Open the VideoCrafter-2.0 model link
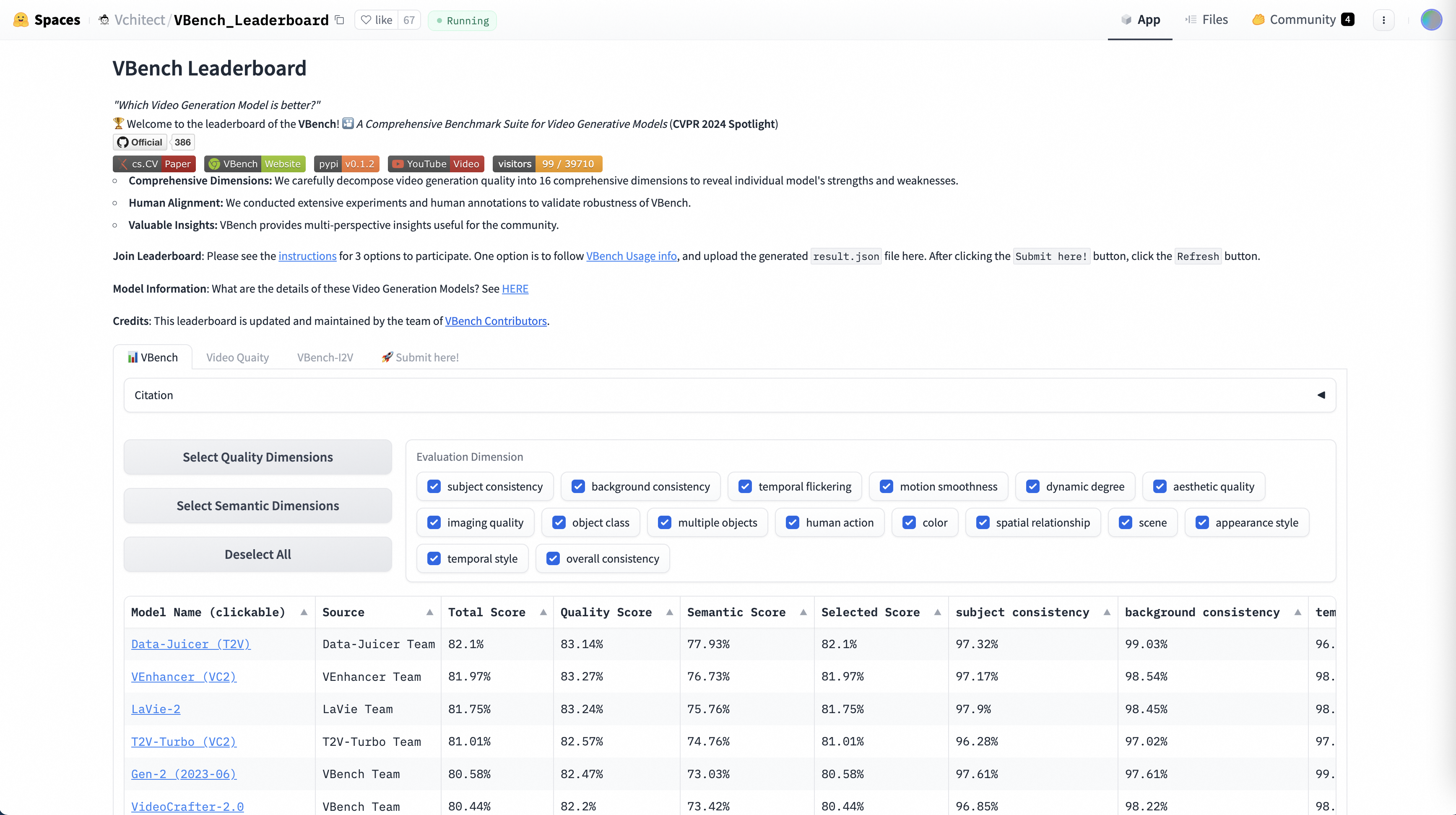 click(x=187, y=807)
